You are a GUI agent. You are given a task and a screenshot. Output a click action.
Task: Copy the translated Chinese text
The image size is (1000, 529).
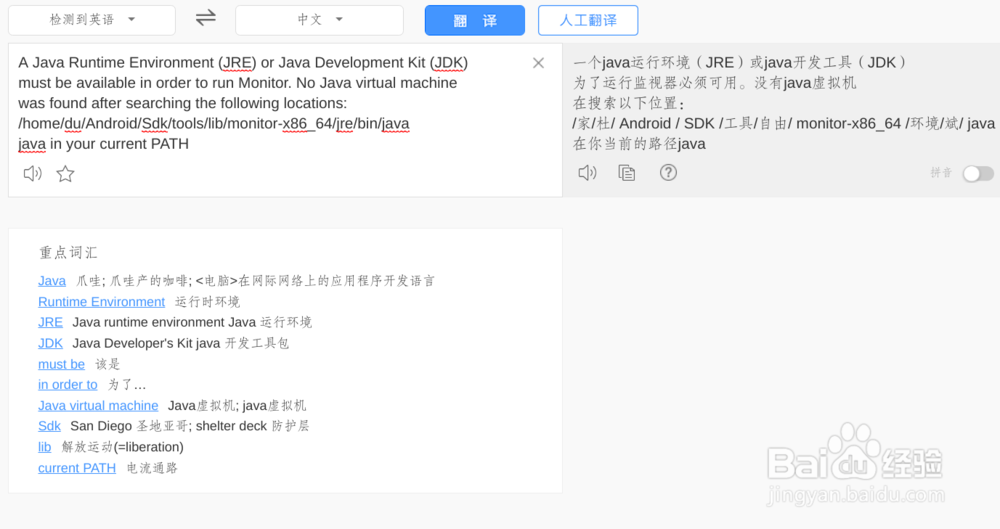[627, 173]
